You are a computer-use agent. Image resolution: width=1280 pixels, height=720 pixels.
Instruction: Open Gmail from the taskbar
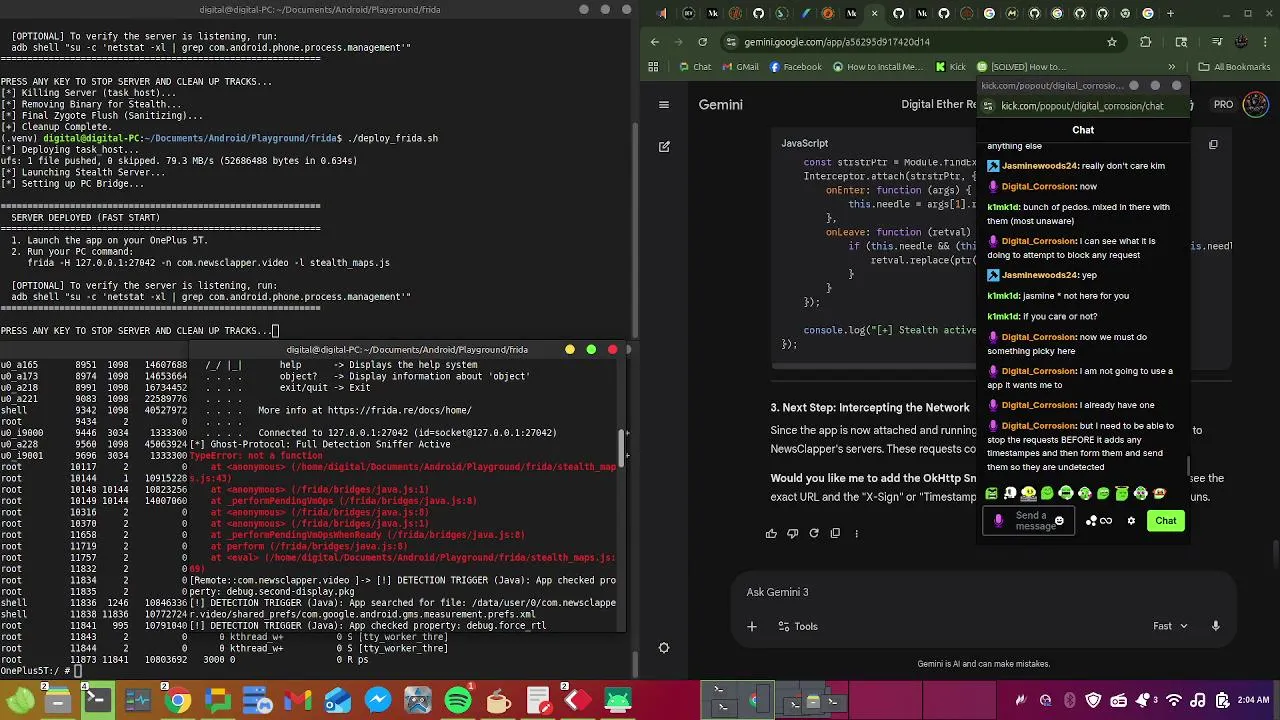pyautogui.click(x=298, y=701)
